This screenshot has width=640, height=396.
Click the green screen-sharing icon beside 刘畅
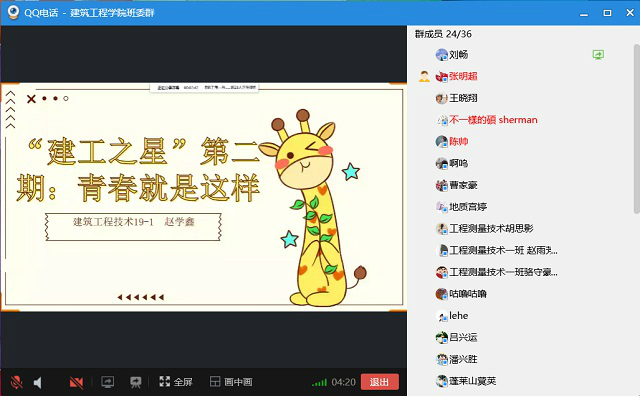(598, 54)
